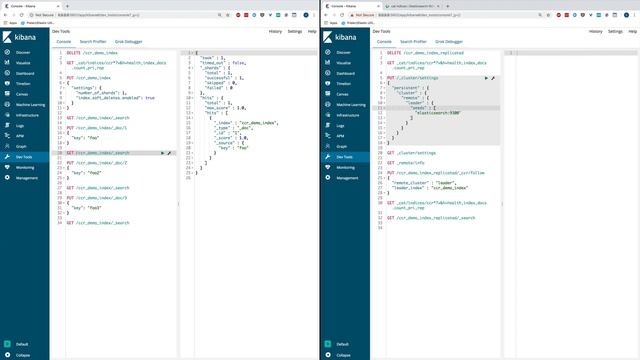Open new tab in left browser window
640x360 pixels.
[67, 6]
